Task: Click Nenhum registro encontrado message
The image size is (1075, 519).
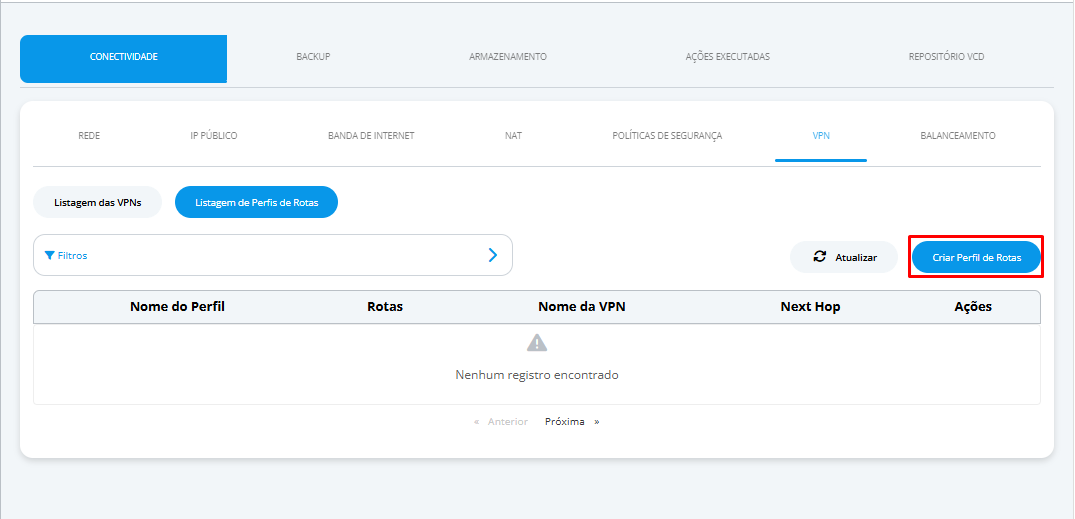Action: [x=537, y=375]
